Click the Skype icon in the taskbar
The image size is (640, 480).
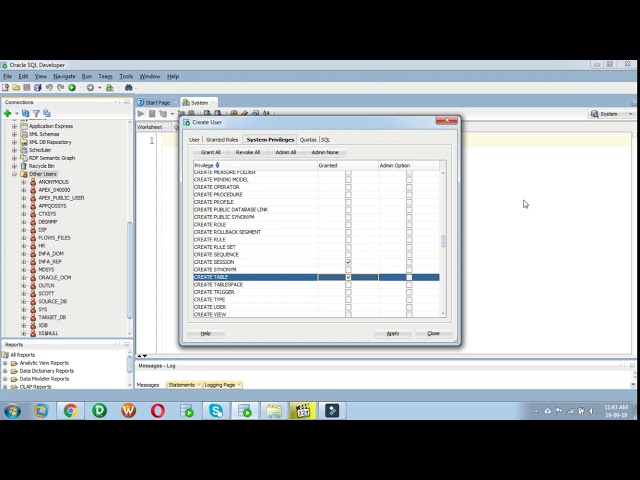[x=216, y=411]
